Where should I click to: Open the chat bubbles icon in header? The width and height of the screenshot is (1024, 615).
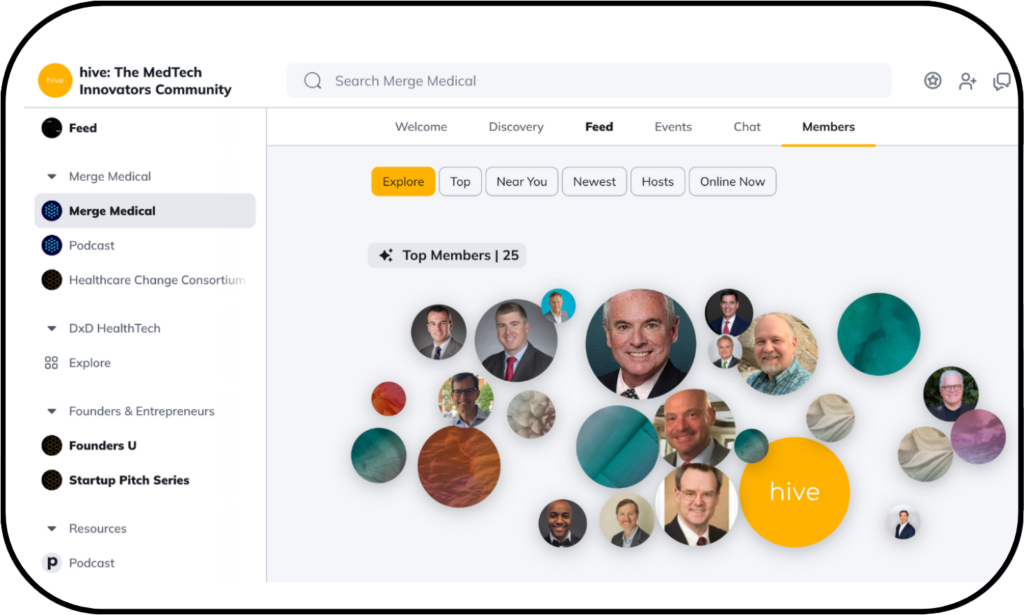tap(1001, 81)
